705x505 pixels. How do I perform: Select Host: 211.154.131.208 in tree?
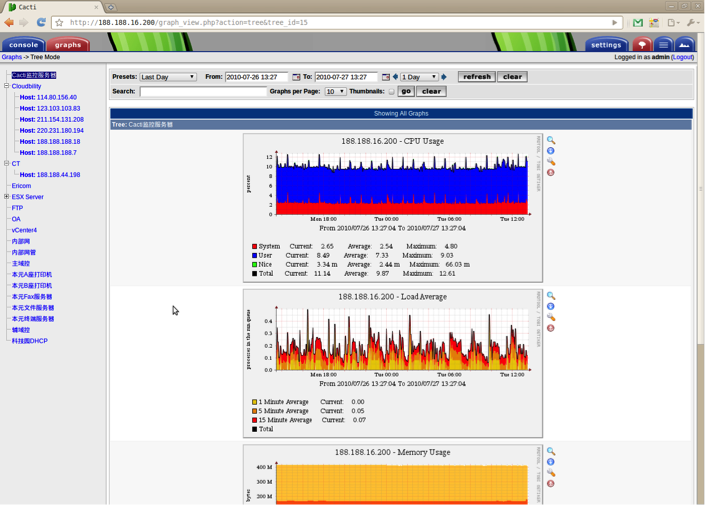point(52,119)
